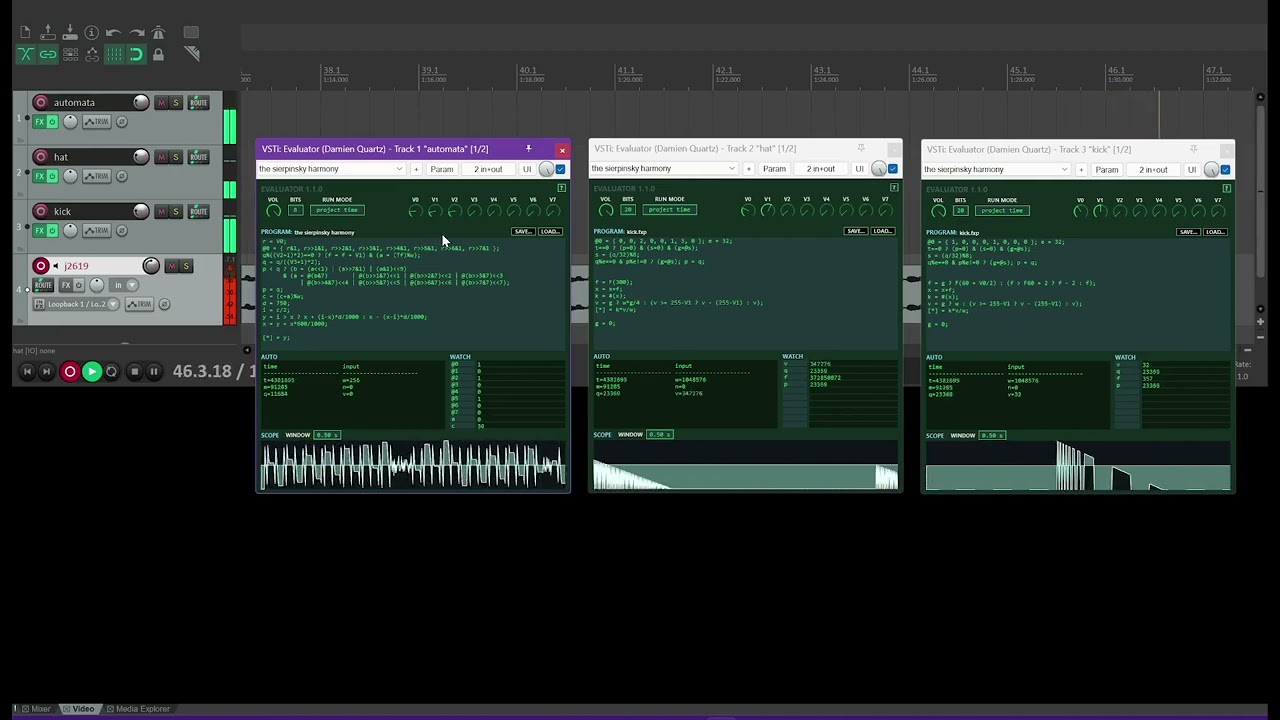The height and width of the screenshot is (720, 1280).
Task: Open ROUTE button on kick track
Action: click(x=199, y=211)
